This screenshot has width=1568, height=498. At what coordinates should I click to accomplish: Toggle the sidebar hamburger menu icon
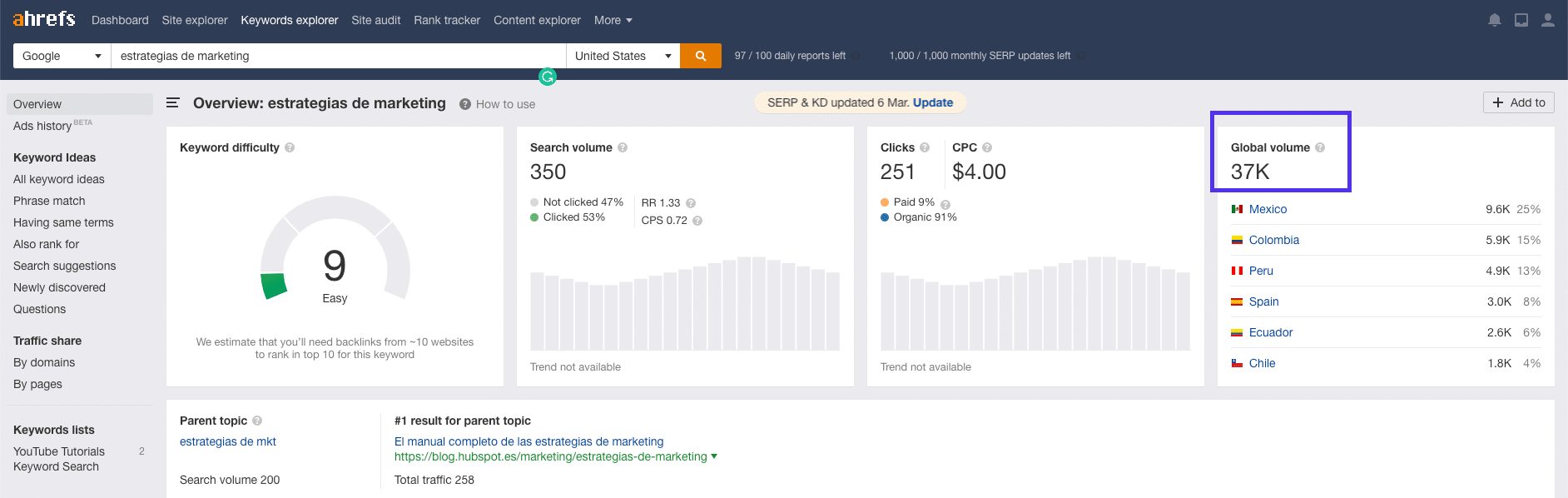173,103
